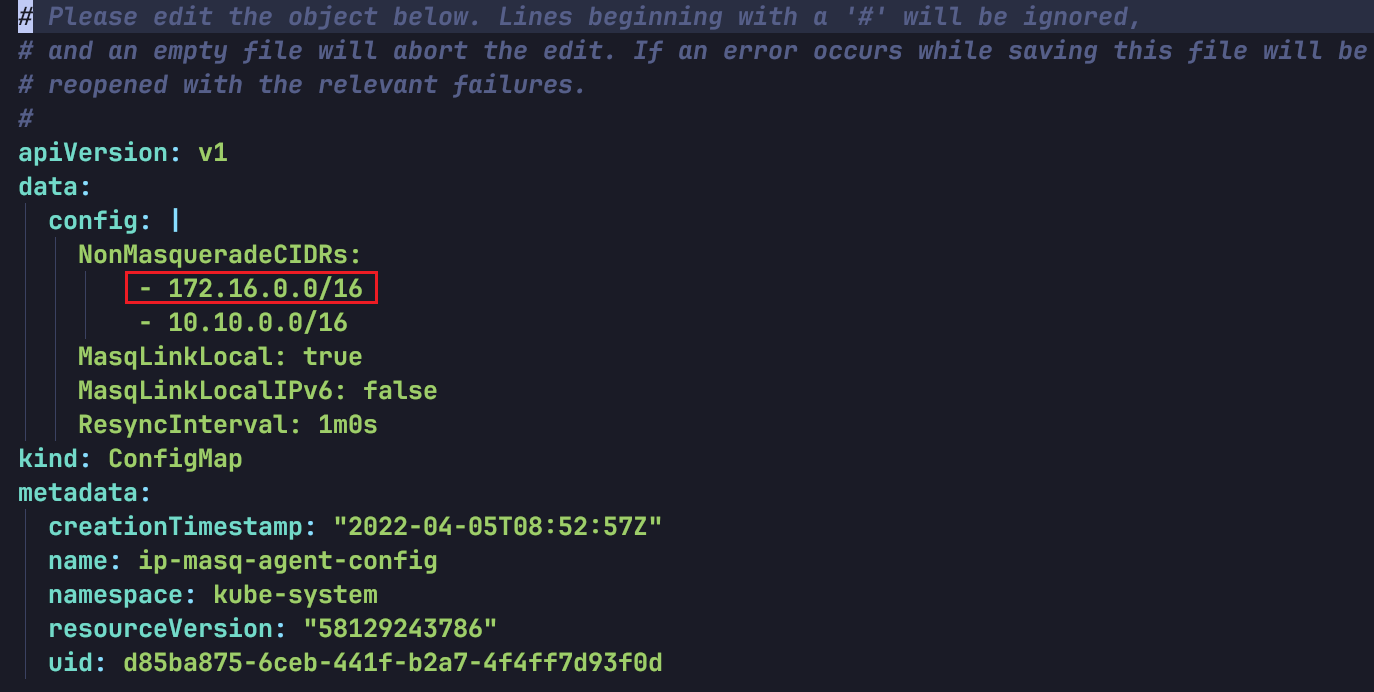The width and height of the screenshot is (1374, 692).
Task: Click the metadata: key line
Action: click(x=85, y=493)
